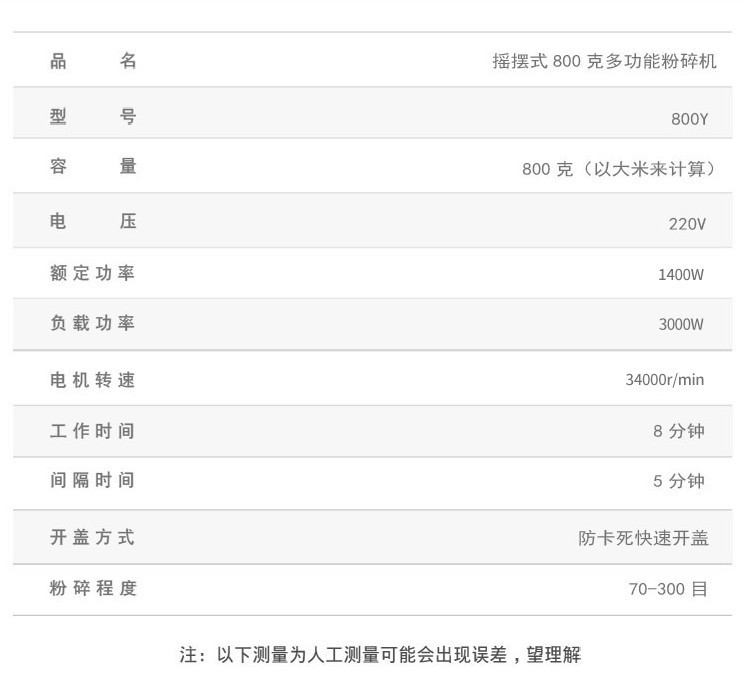Select the 额定功率 label
Image resolution: width=748 pixels, height=682 pixels.
pos(93,273)
